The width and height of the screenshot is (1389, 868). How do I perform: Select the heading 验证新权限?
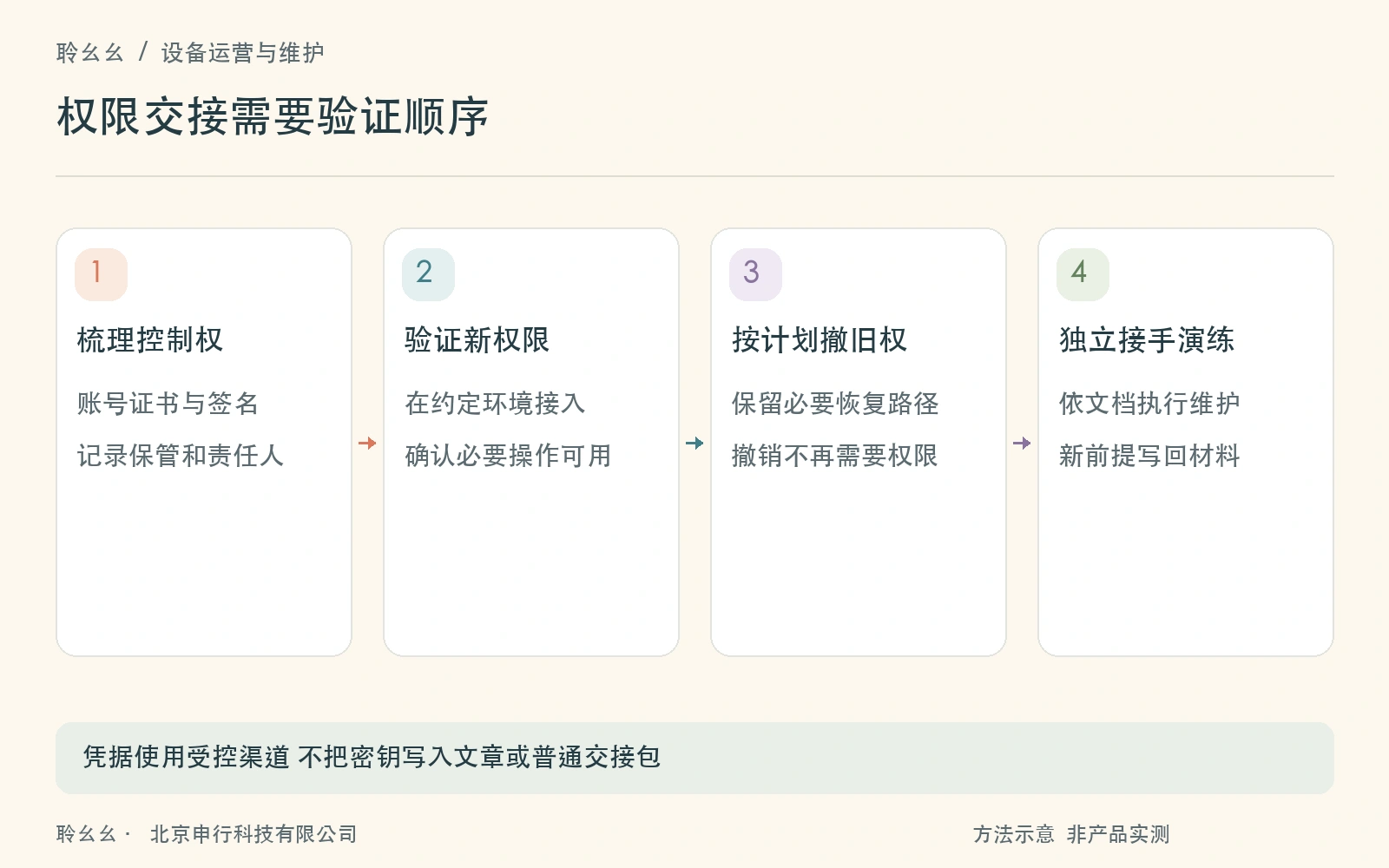477,340
